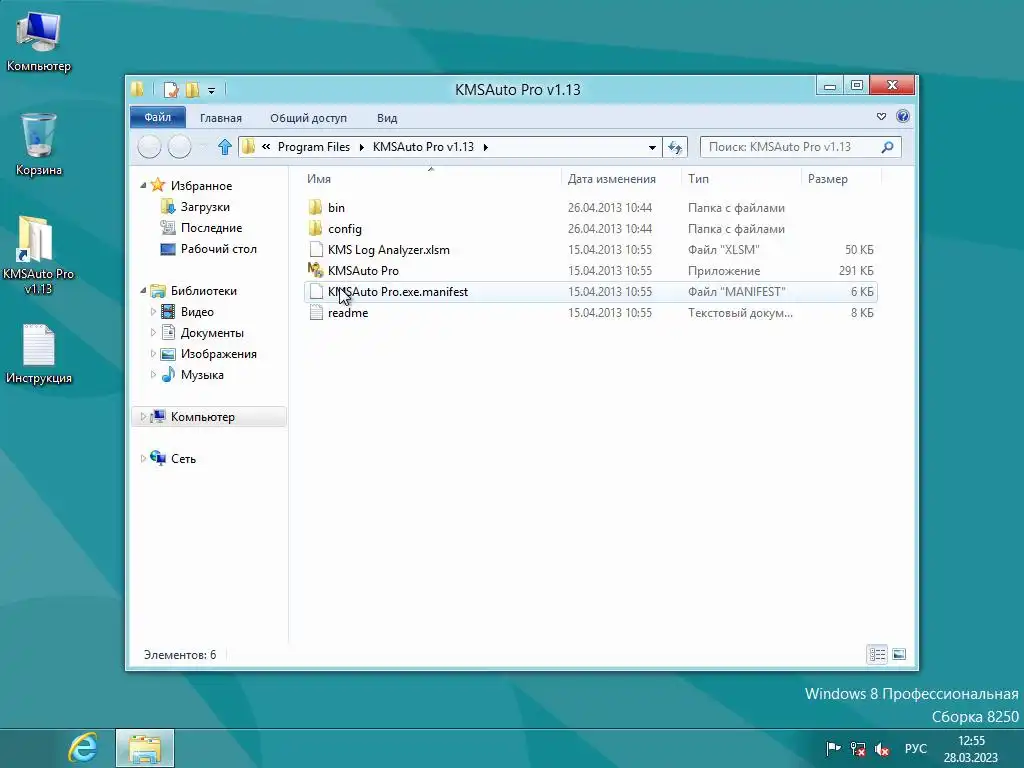The width and height of the screenshot is (1024, 768).
Task: Sort by Дата изменения column header
Action: (611, 179)
